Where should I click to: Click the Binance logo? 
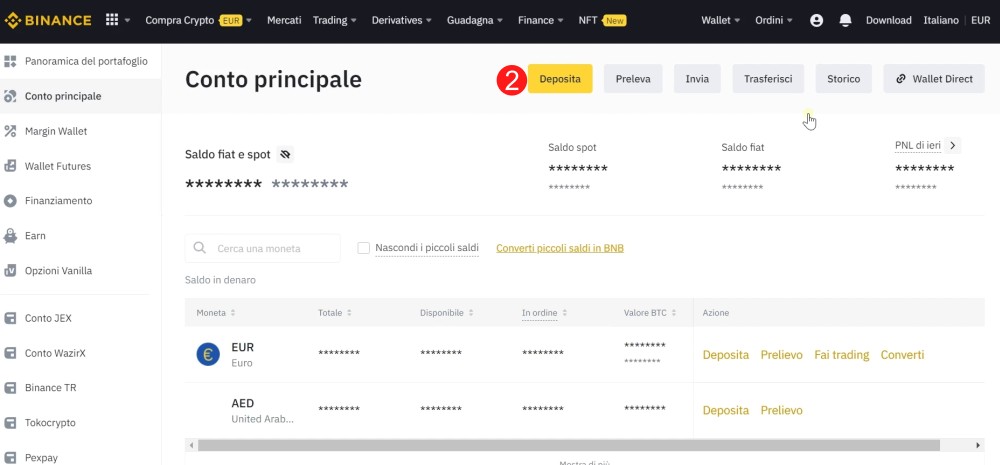pos(48,20)
